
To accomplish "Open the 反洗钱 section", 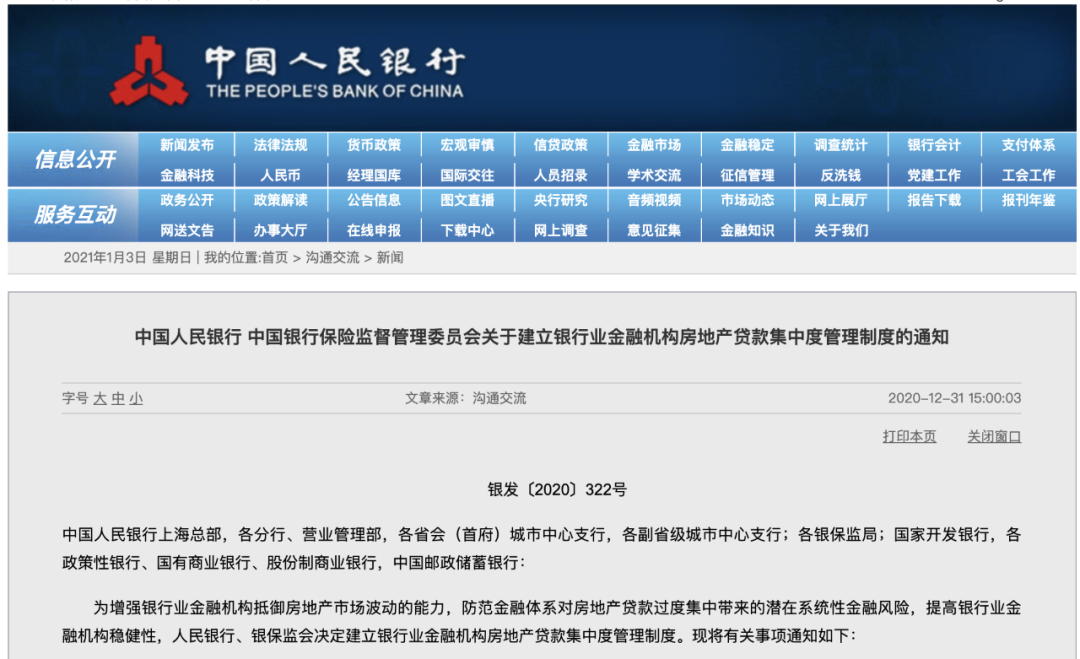I will (x=841, y=172).
